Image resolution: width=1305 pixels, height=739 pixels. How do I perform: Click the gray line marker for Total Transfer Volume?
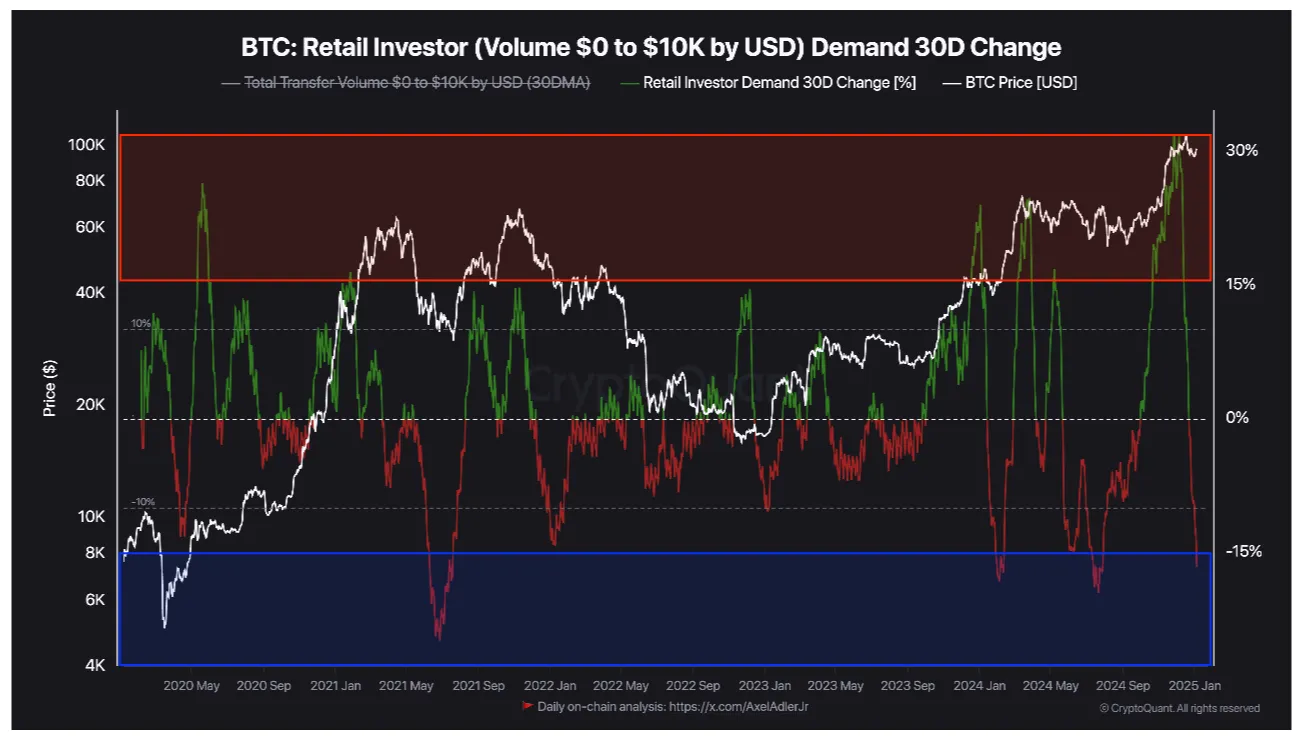click(x=231, y=83)
